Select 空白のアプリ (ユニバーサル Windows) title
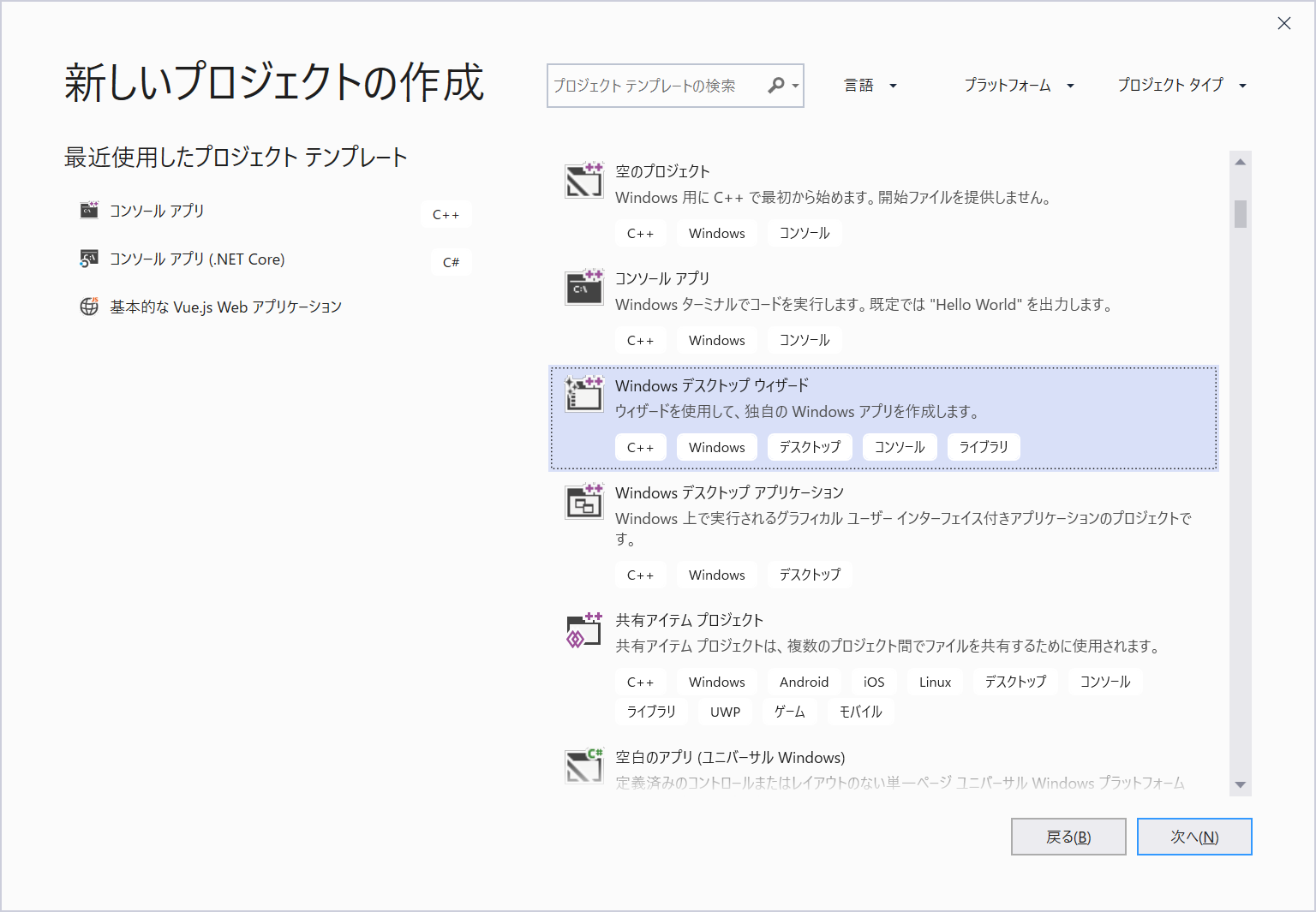 (730, 757)
